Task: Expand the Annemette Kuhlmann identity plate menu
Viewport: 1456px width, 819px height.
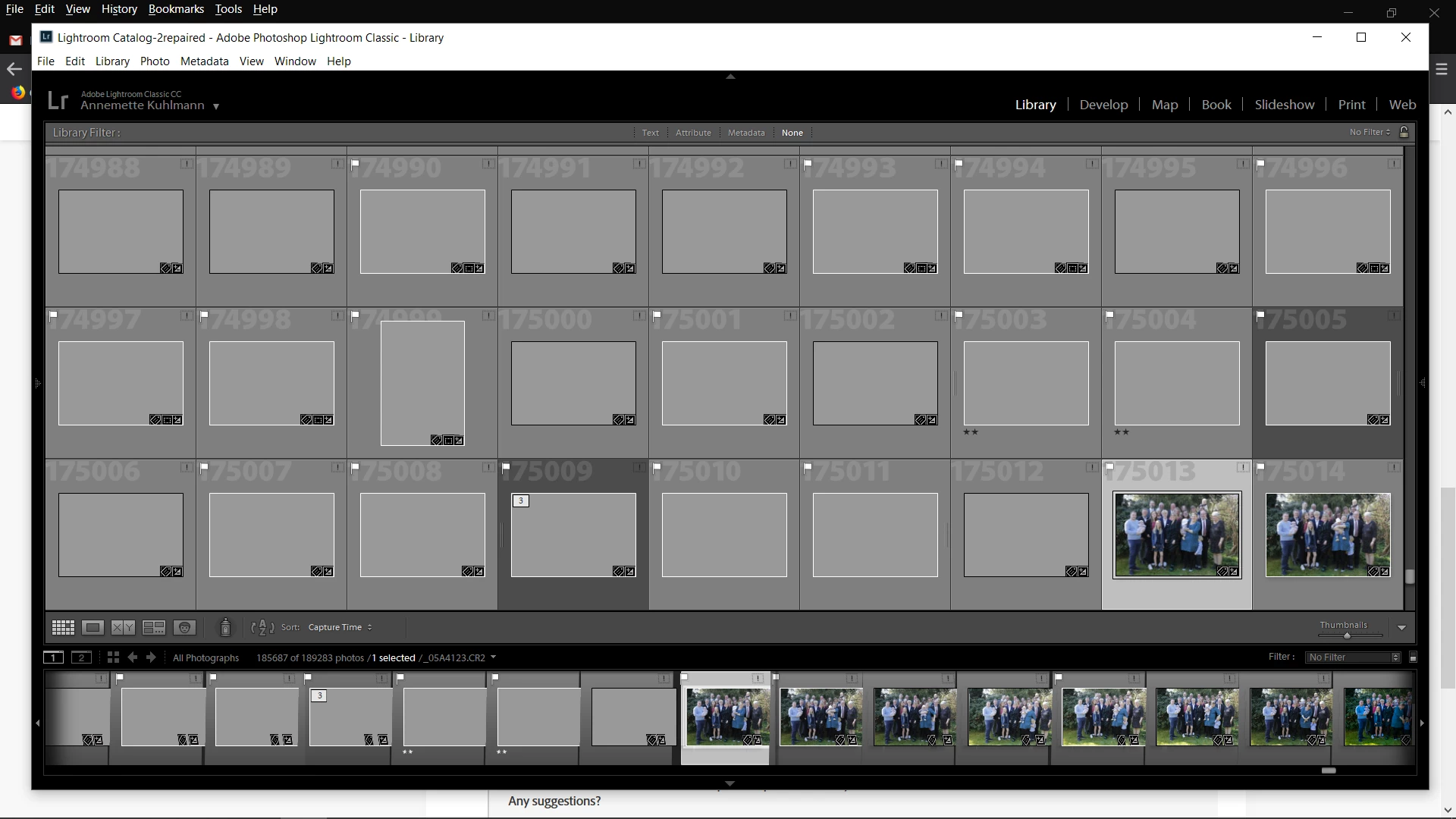Action: 216,106
